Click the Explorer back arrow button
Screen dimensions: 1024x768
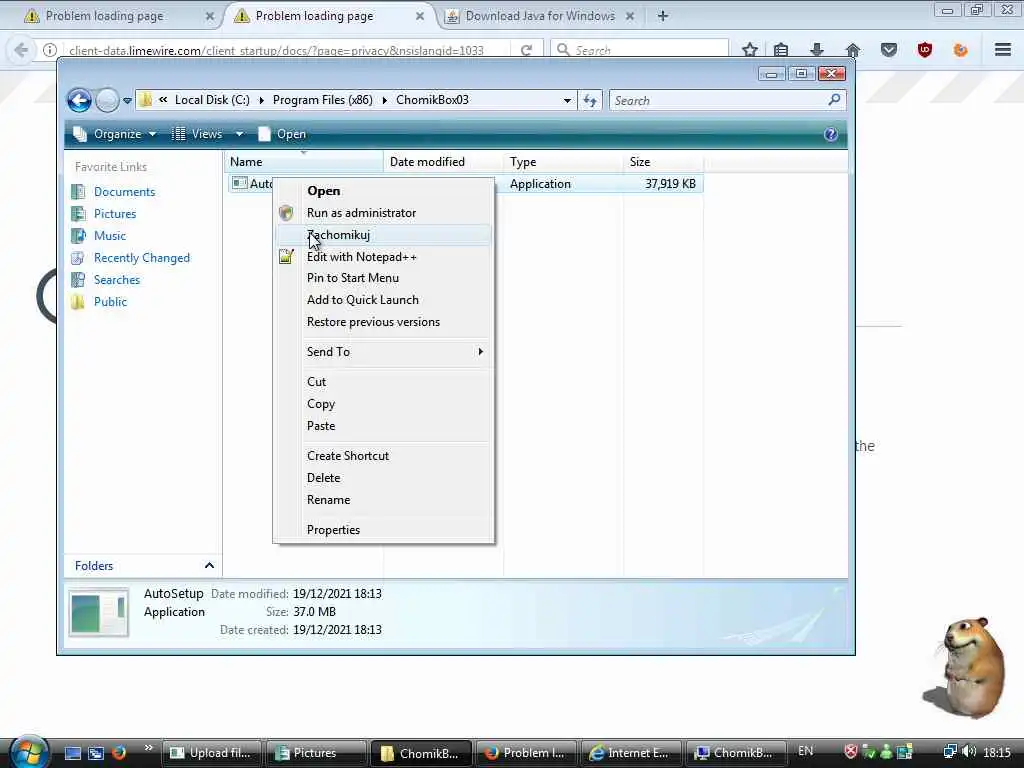pyautogui.click(x=80, y=101)
